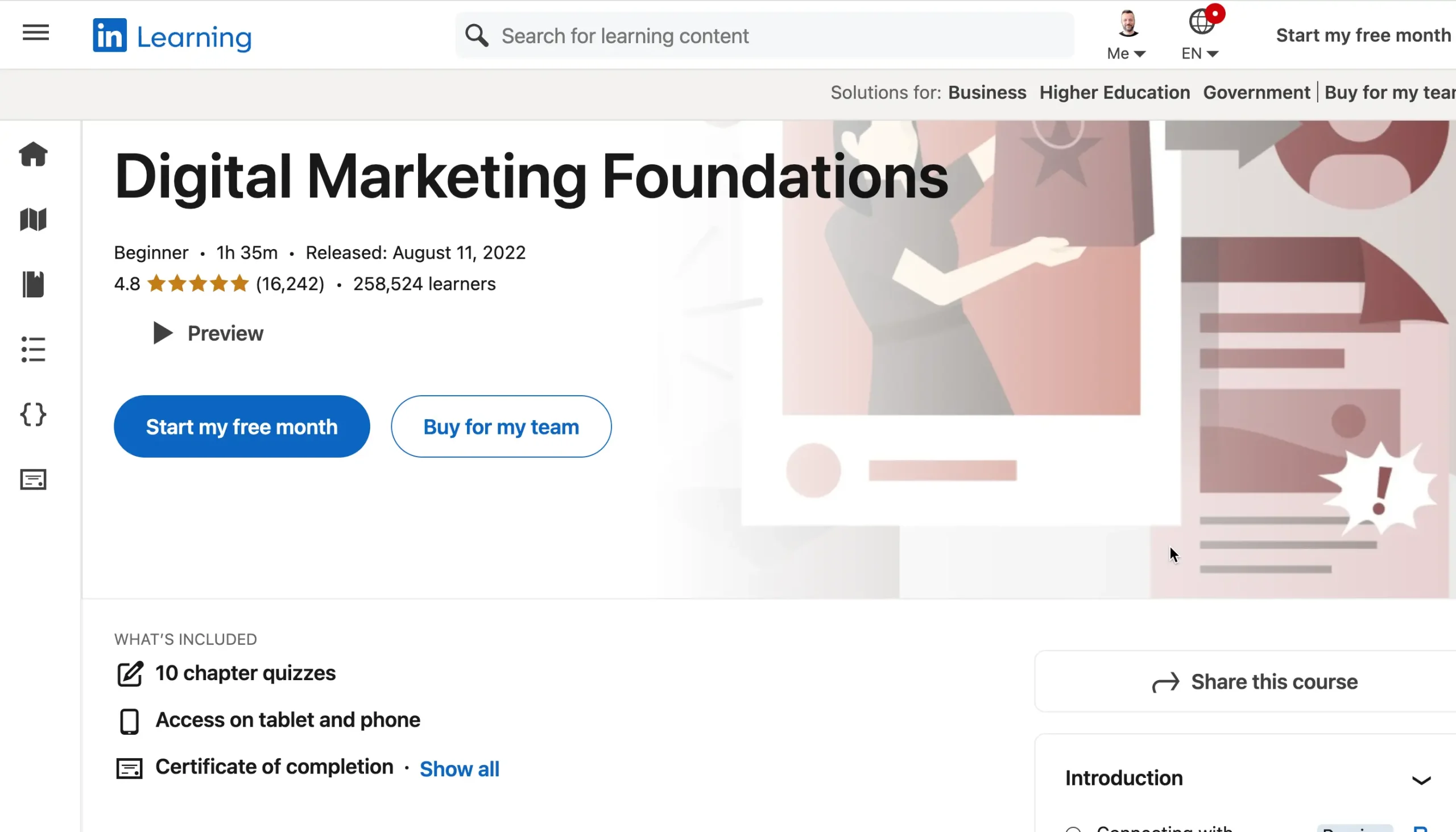The width and height of the screenshot is (1456, 832).
Task: Click blue Start my free month button
Action: point(242,427)
